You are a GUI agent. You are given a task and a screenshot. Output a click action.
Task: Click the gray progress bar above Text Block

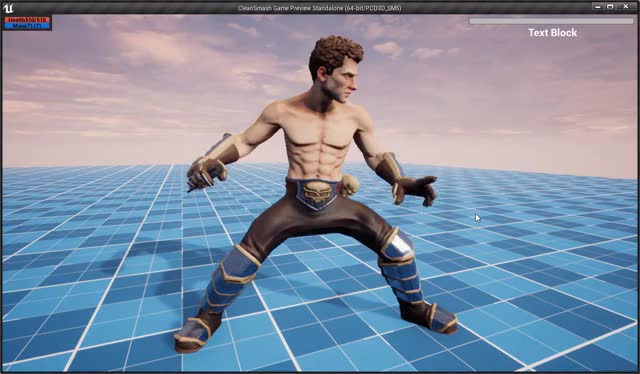click(x=551, y=21)
